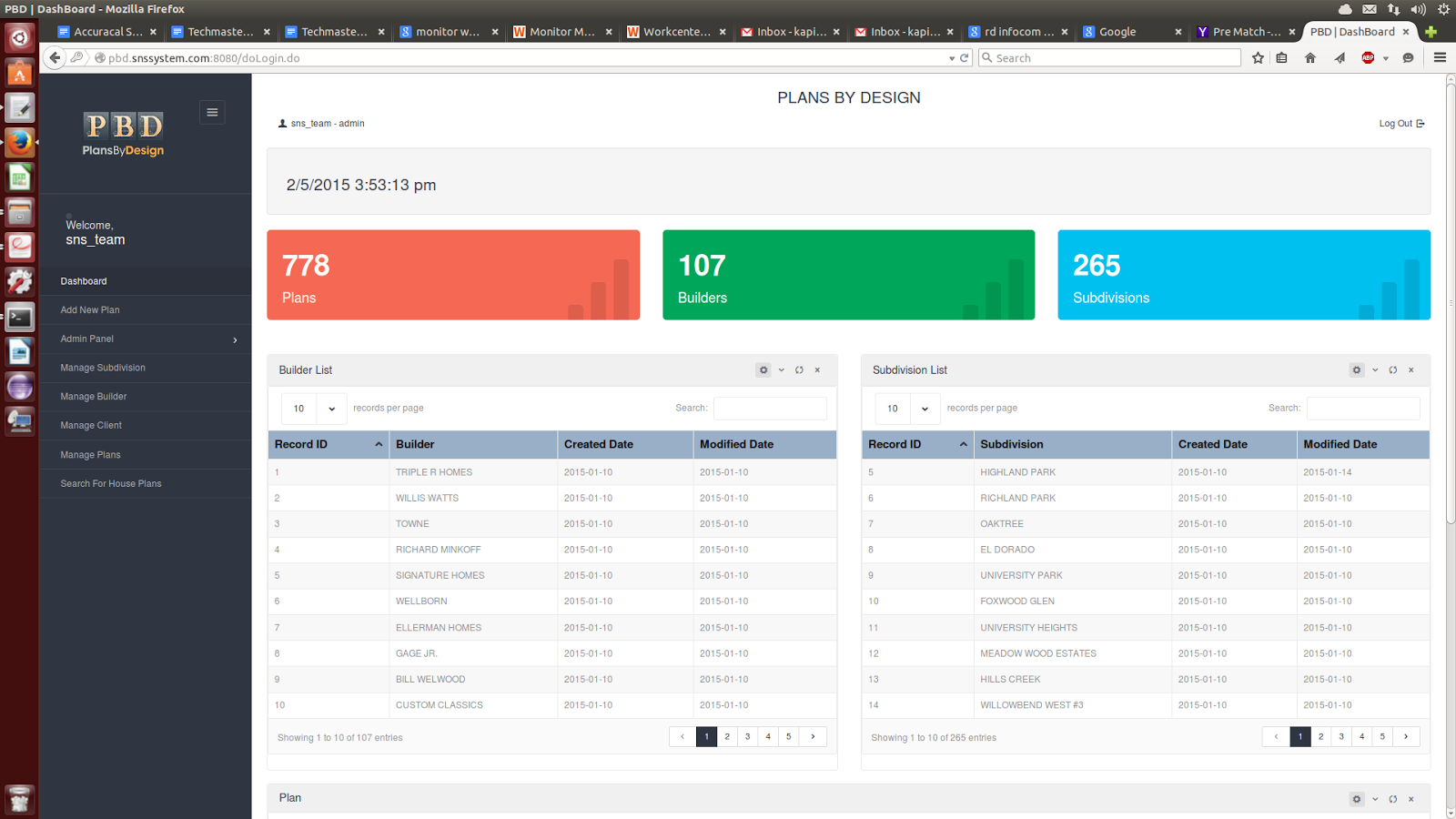Go to page 2 of Builder List
This screenshot has width=1456, height=819.
pos(727,737)
